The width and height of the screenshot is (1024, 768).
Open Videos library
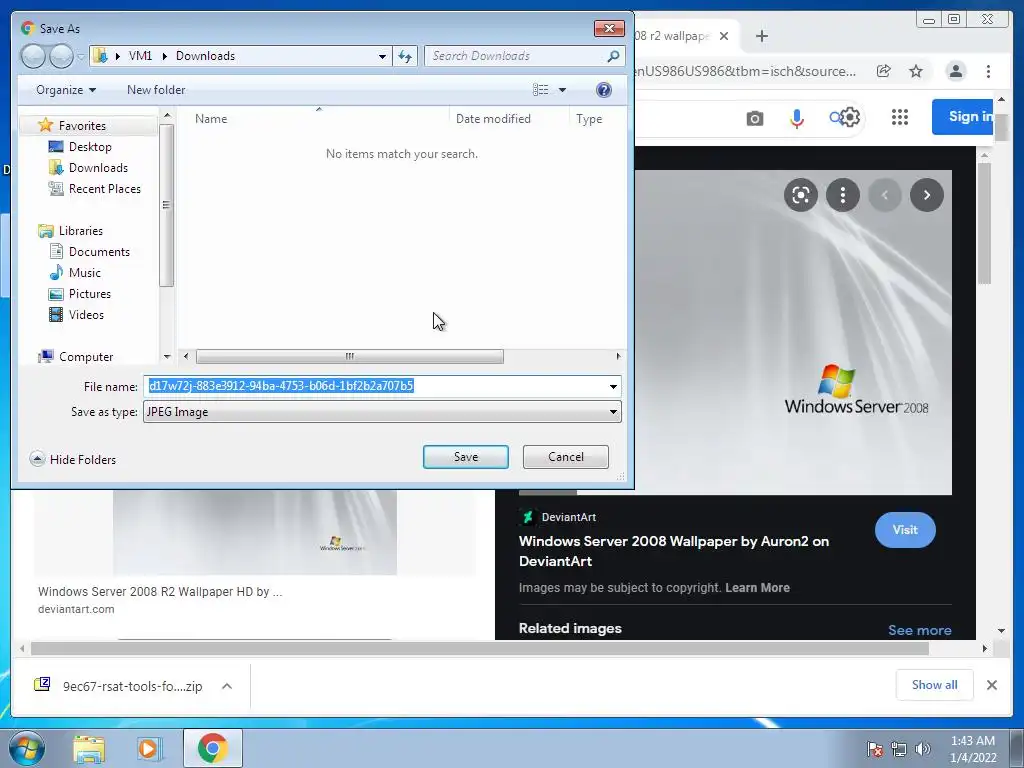pyautogui.click(x=86, y=315)
